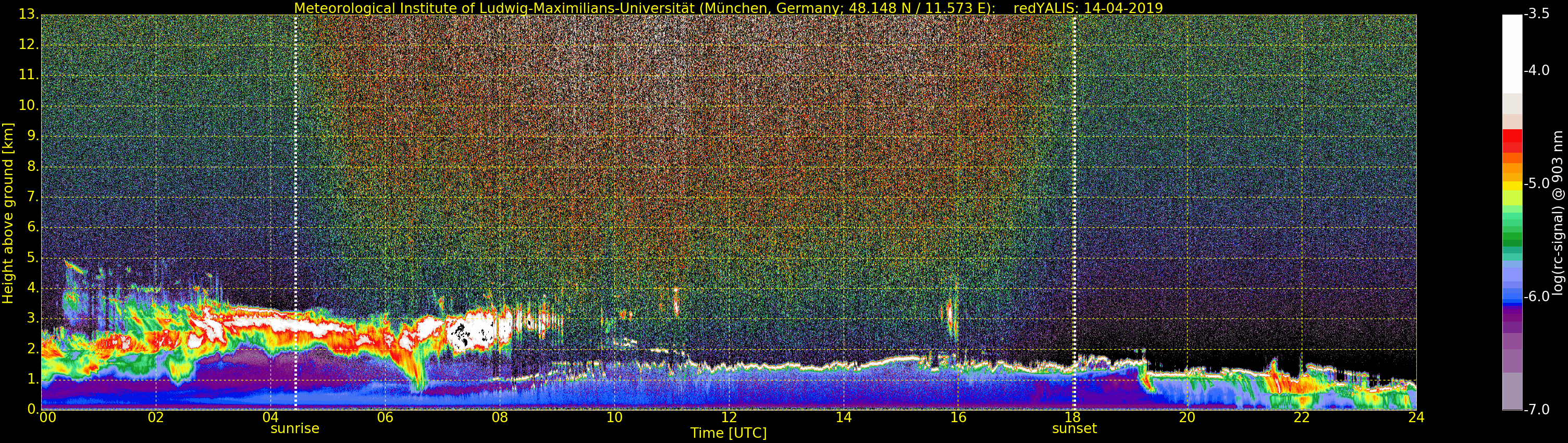This screenshot has width=1568, height=443.
Task: Click the y-axis tick label '10.'
Action: click(x=29, y=105)
